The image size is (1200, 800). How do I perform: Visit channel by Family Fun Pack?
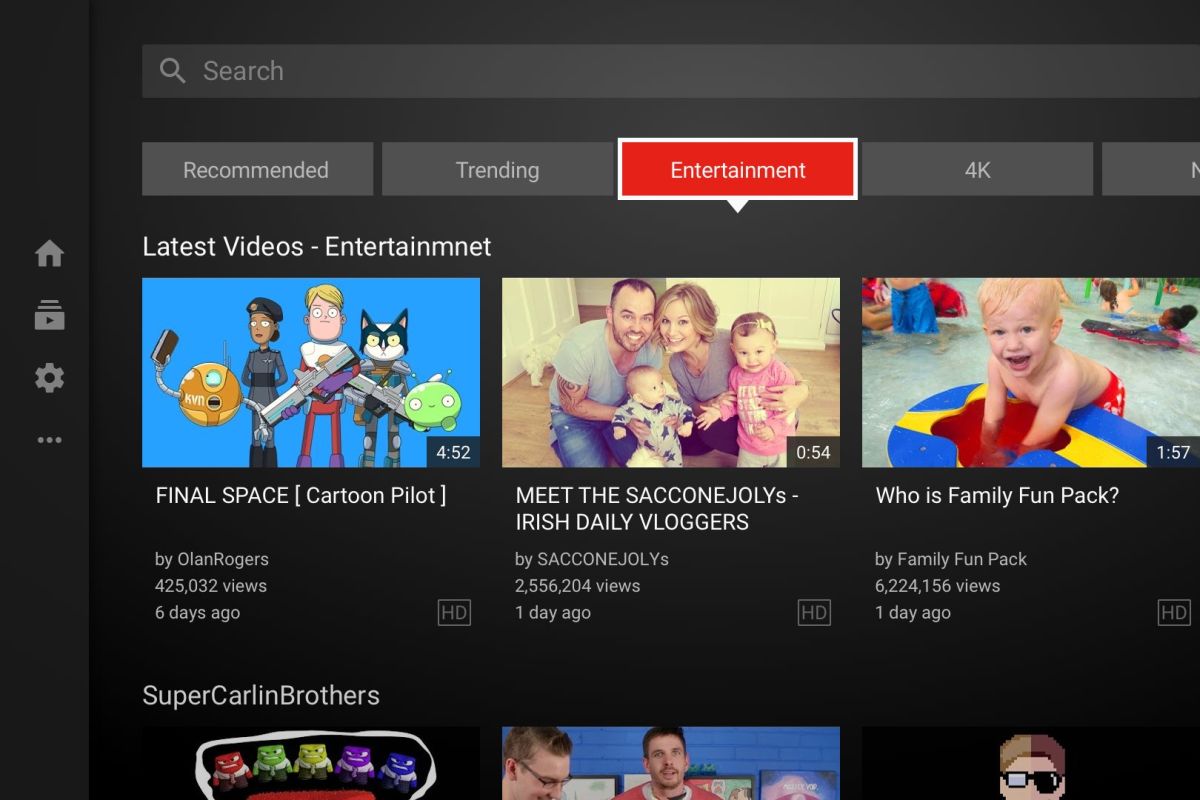tap(951, 559)
